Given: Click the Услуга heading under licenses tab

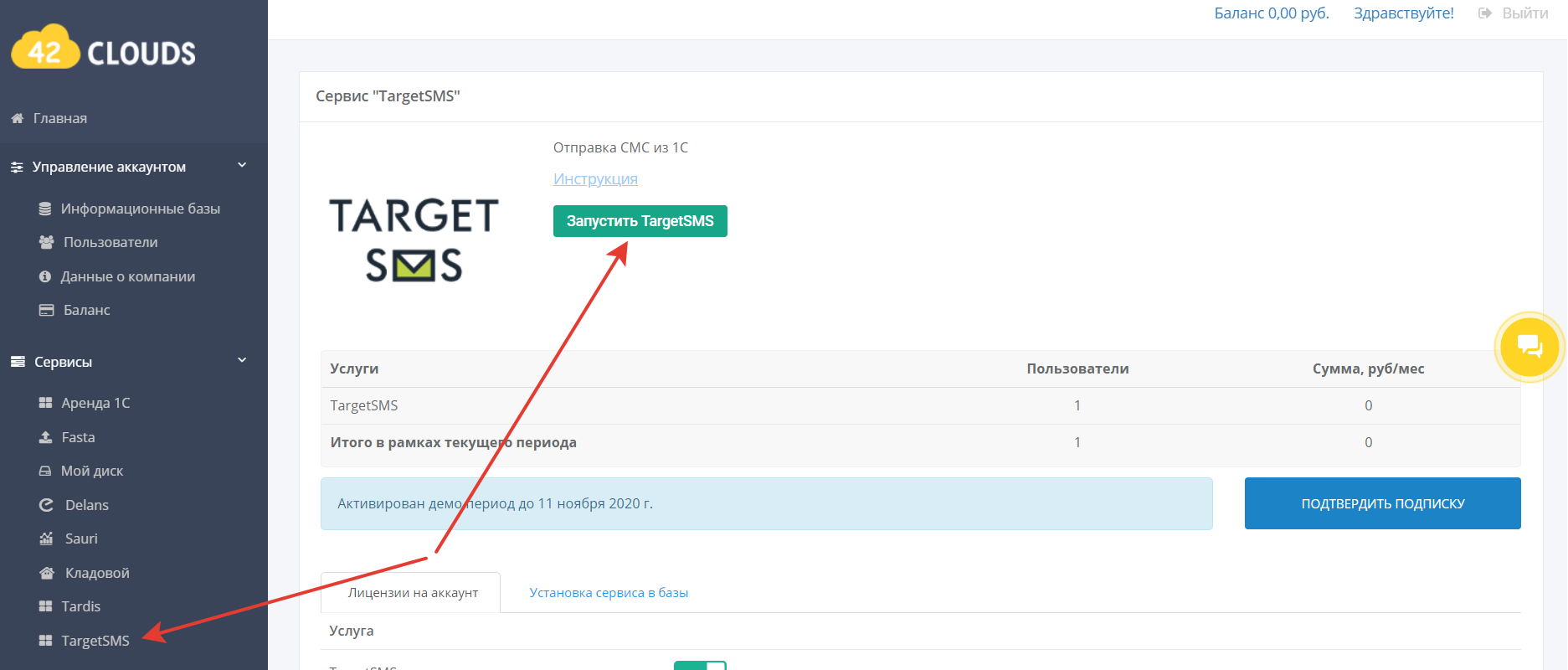Looking at the screenshot, I should pos(352,631).
